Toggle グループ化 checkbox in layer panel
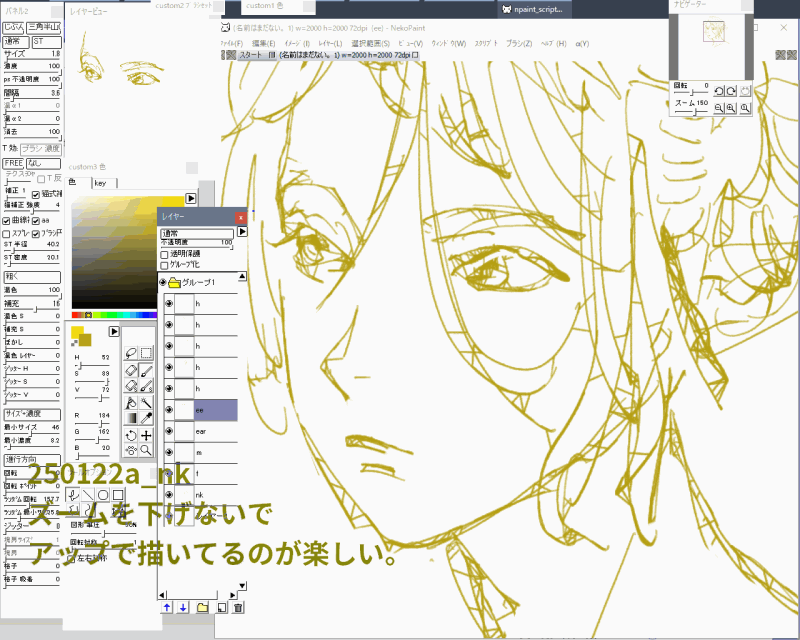Image resolution: width=800 pixels, height=640 pixels. (164, 265)
